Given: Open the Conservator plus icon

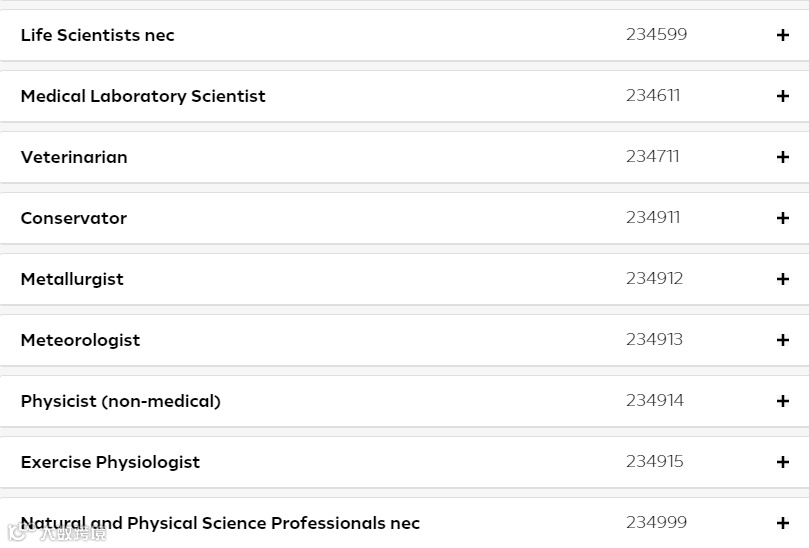Looking at the screenshot, I should click(x=783, y=218).
